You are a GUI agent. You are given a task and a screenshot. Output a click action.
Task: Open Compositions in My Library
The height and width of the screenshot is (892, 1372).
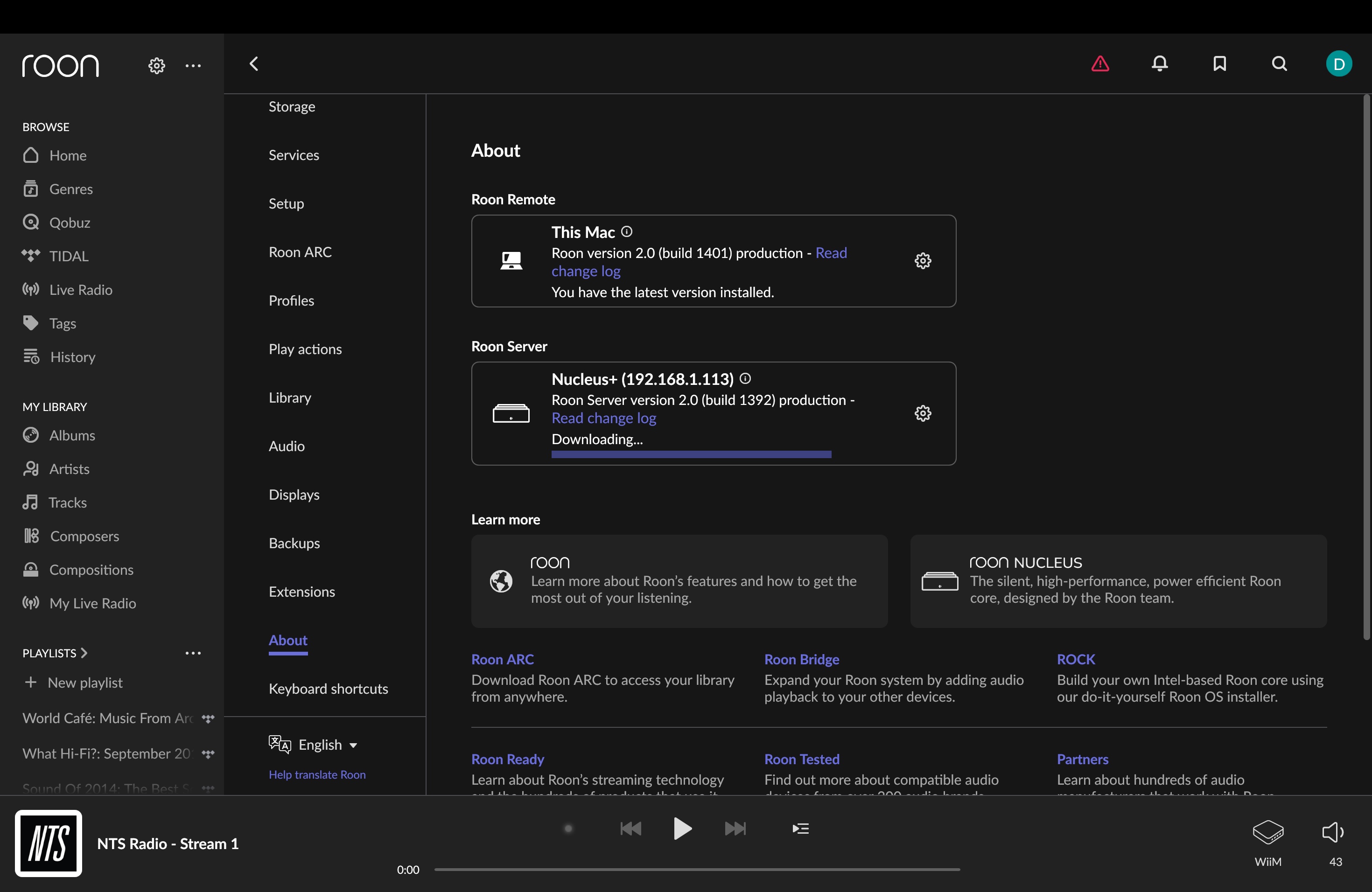tap(78, 569)
